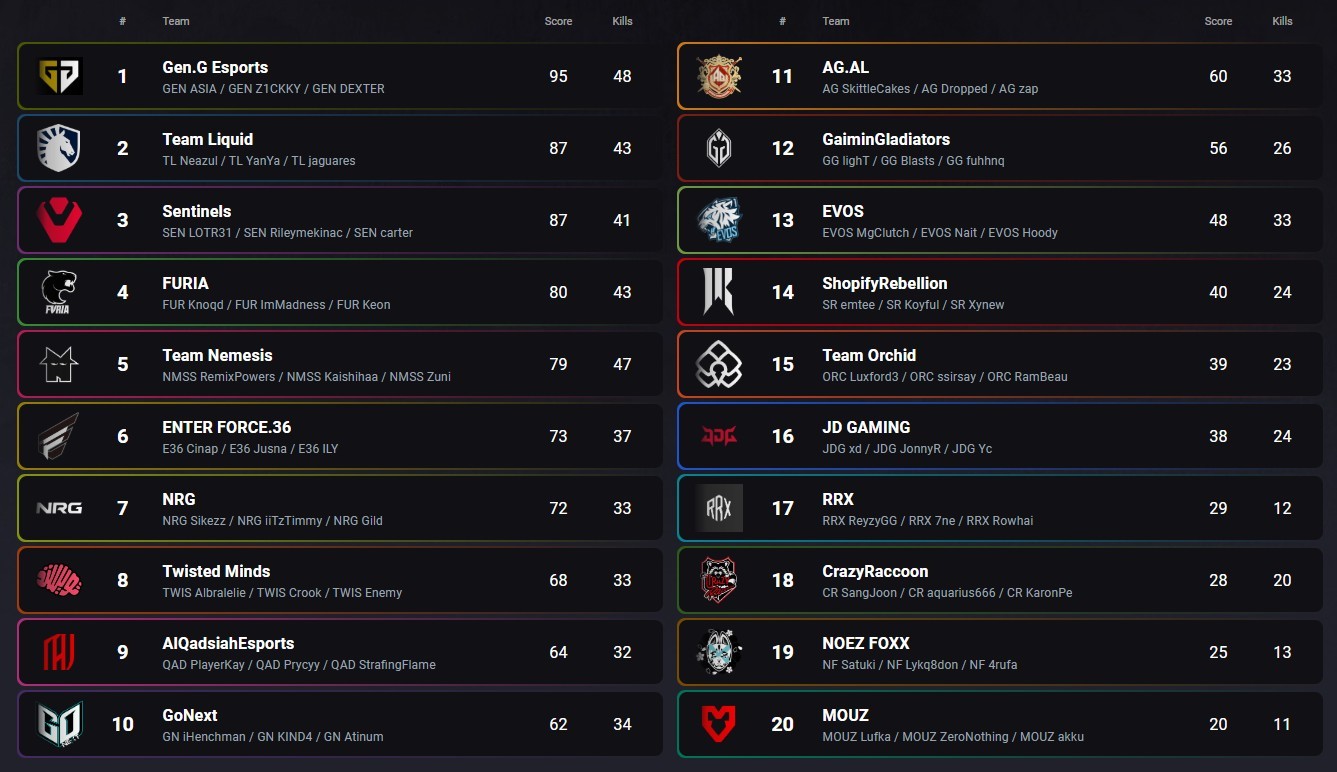Click GaiminGladiators score of 56

click(1218, 148)
